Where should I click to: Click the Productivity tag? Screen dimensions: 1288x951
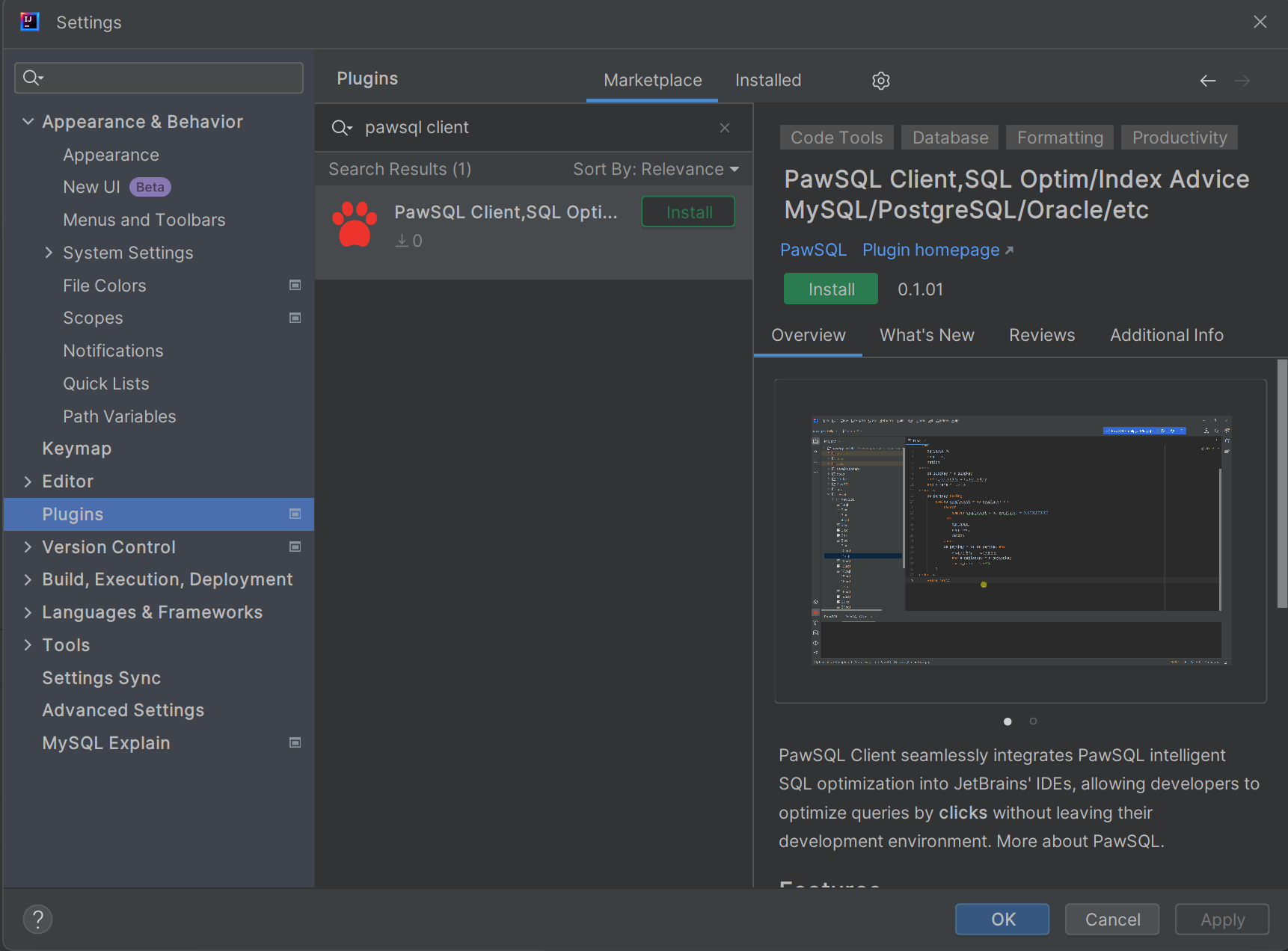tap(1180, 138)
